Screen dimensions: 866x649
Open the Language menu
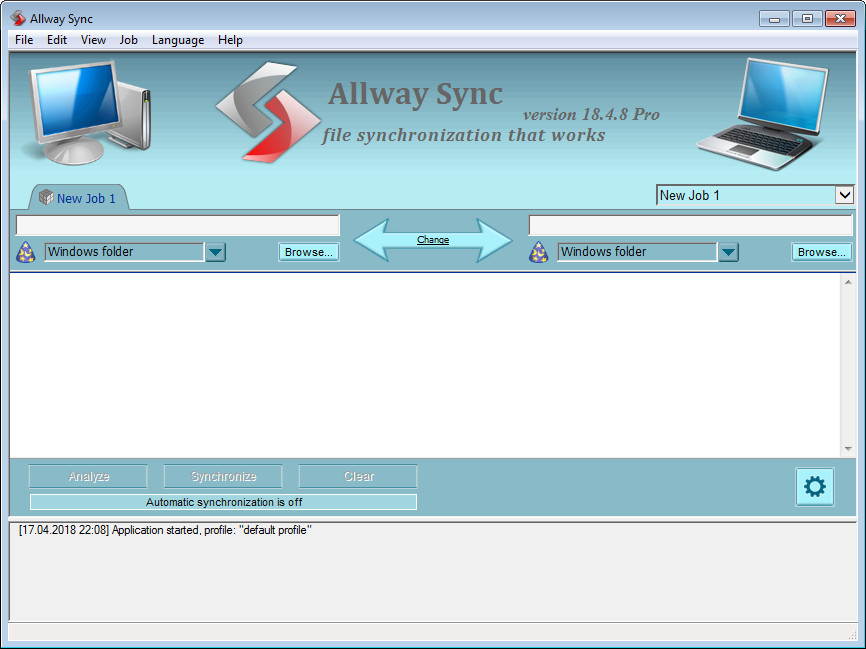(178, 40)
